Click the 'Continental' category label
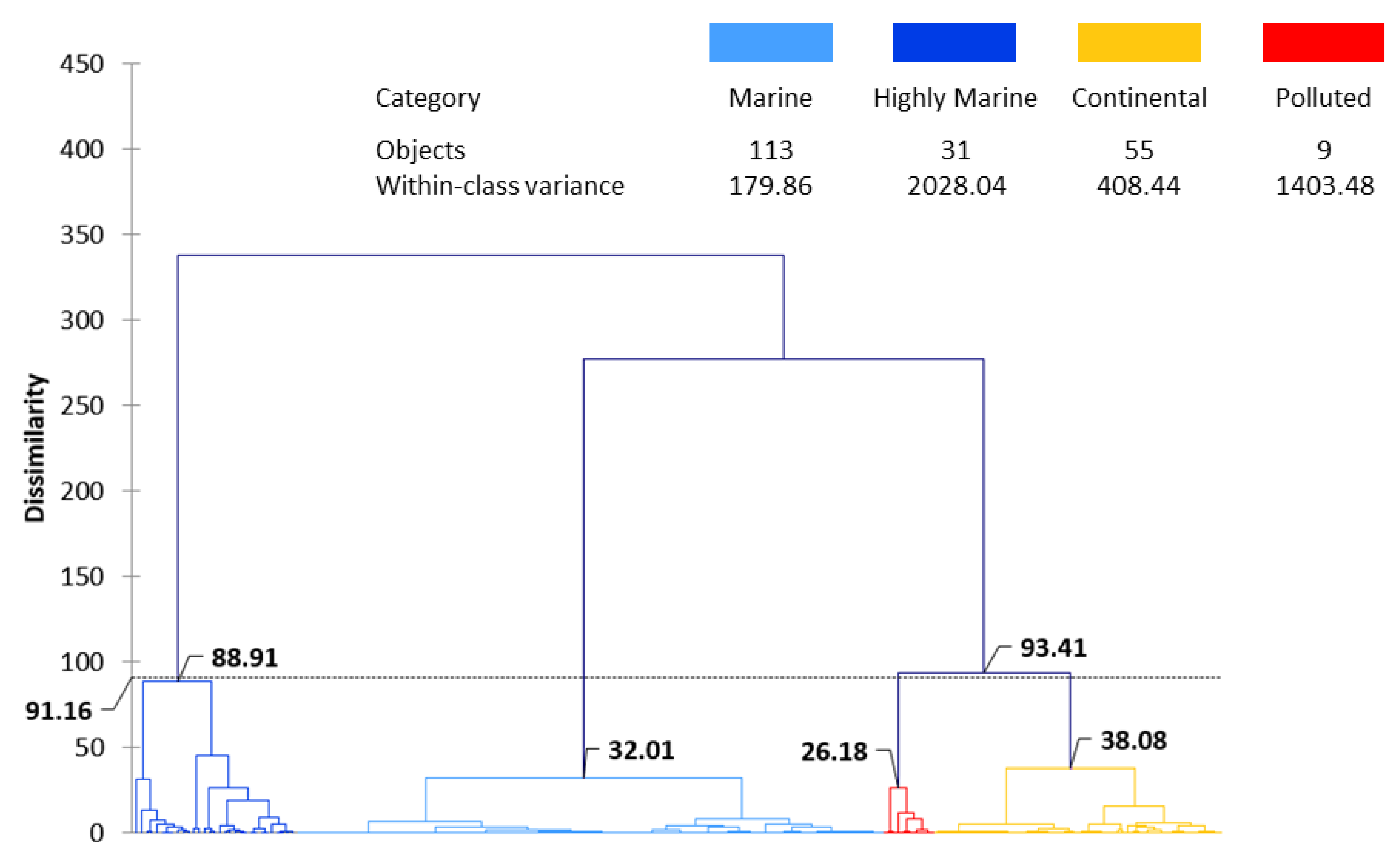 (x=1139, y=98)
